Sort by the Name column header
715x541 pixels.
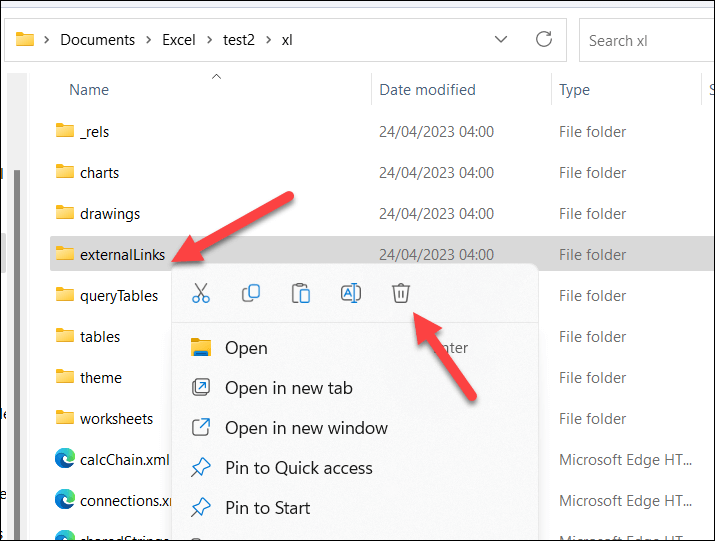click(89, 90)
